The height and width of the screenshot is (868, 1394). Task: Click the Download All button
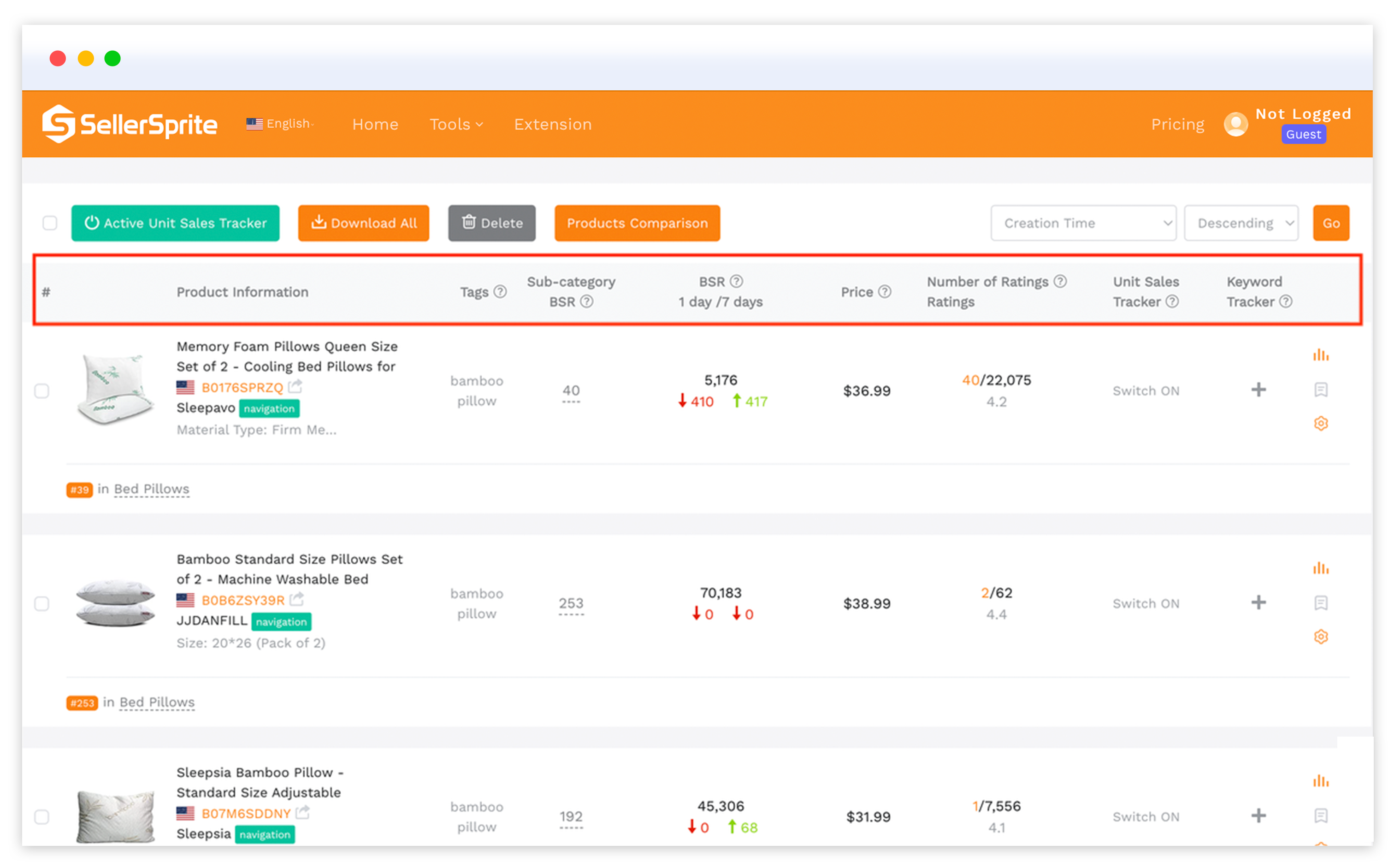[x=363, y=223]
